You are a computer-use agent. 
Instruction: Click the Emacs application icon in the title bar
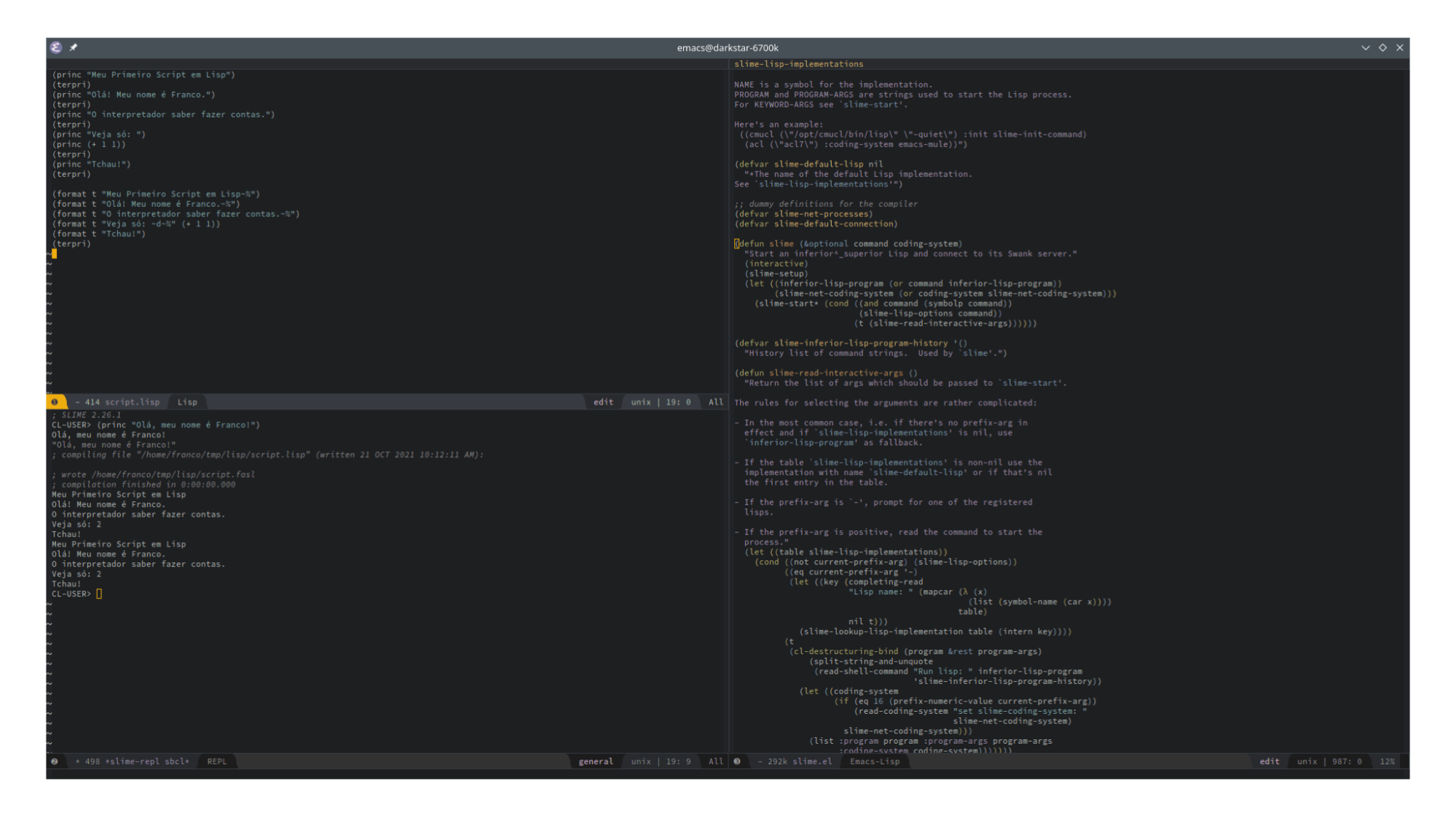click(56, 47)
